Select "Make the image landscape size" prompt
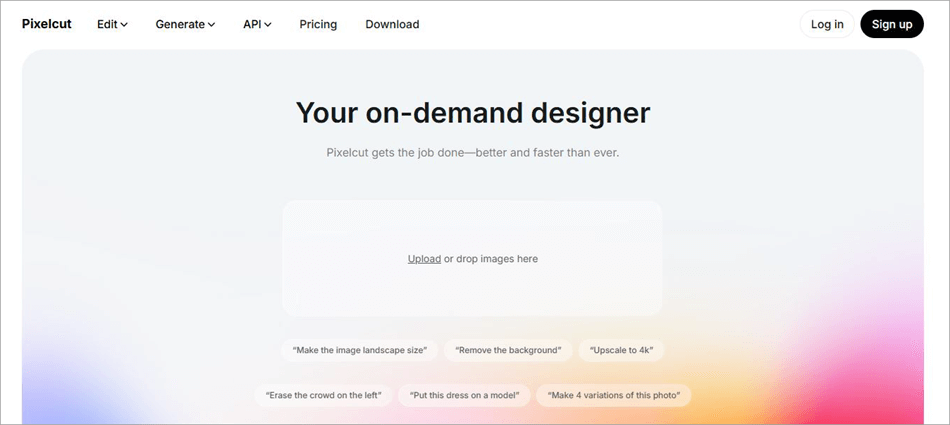 359,351
